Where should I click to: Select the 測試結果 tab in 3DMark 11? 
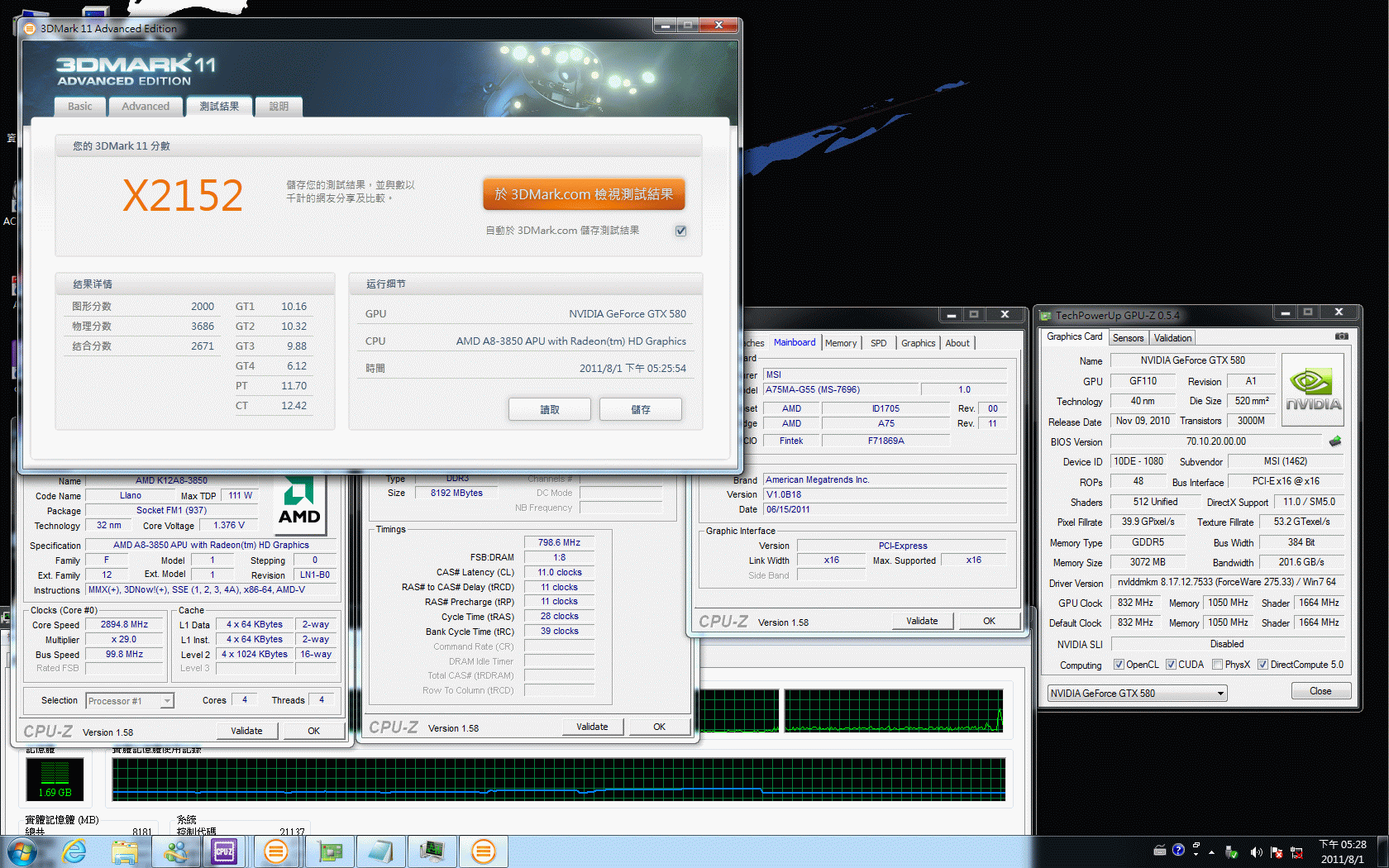pos(219,106)
